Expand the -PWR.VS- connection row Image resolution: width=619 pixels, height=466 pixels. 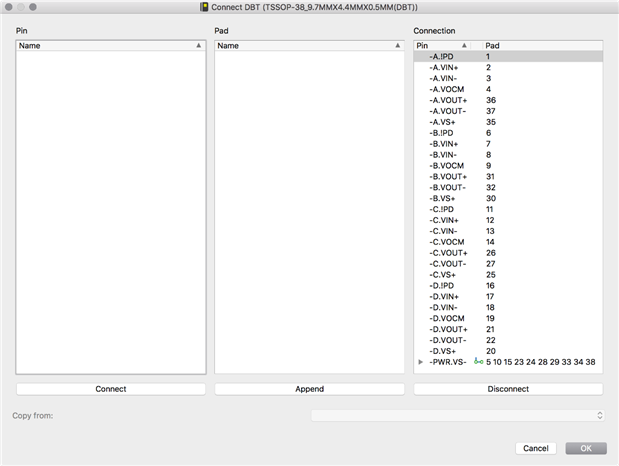point(420,362)
